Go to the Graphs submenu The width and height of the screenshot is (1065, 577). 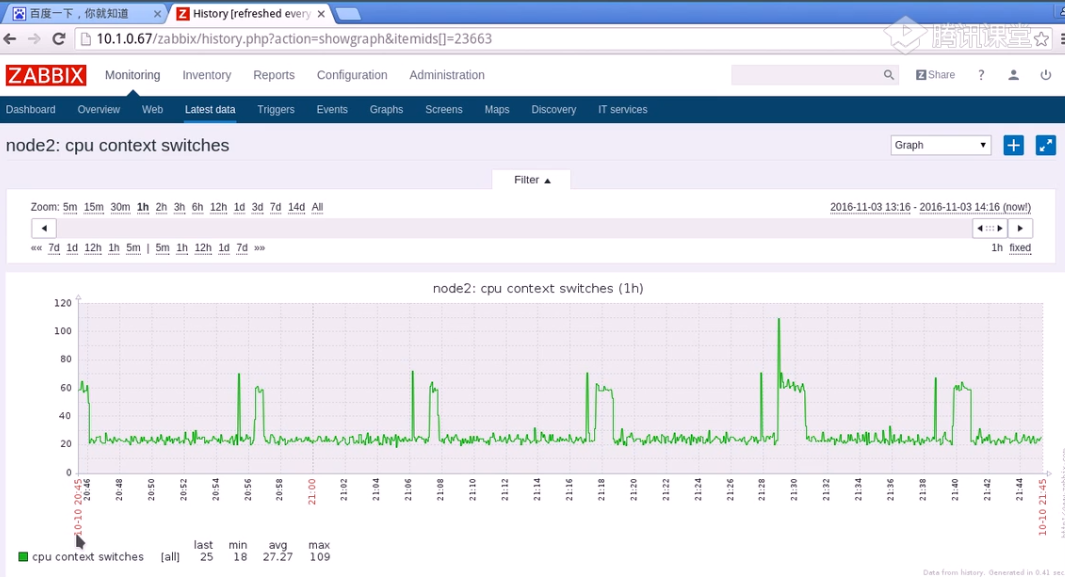[386, 109]
